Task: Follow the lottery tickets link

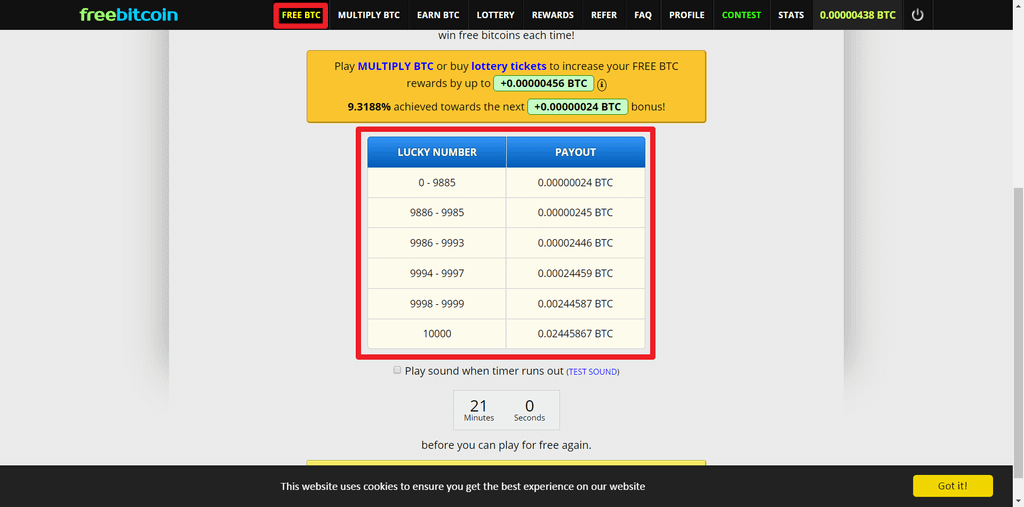Action: (x=509, y=66)
